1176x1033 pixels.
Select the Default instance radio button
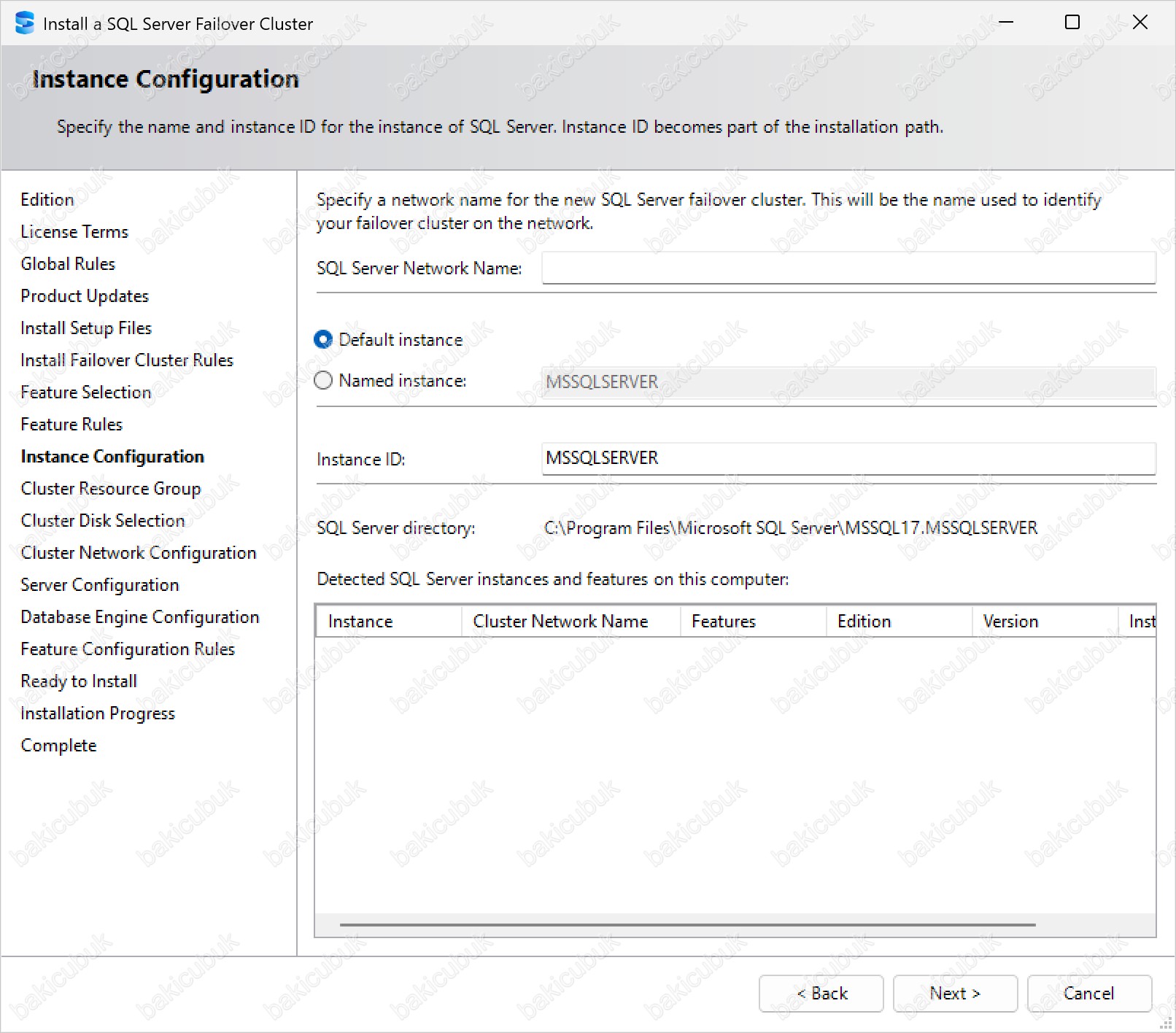[x=323, y=340]
